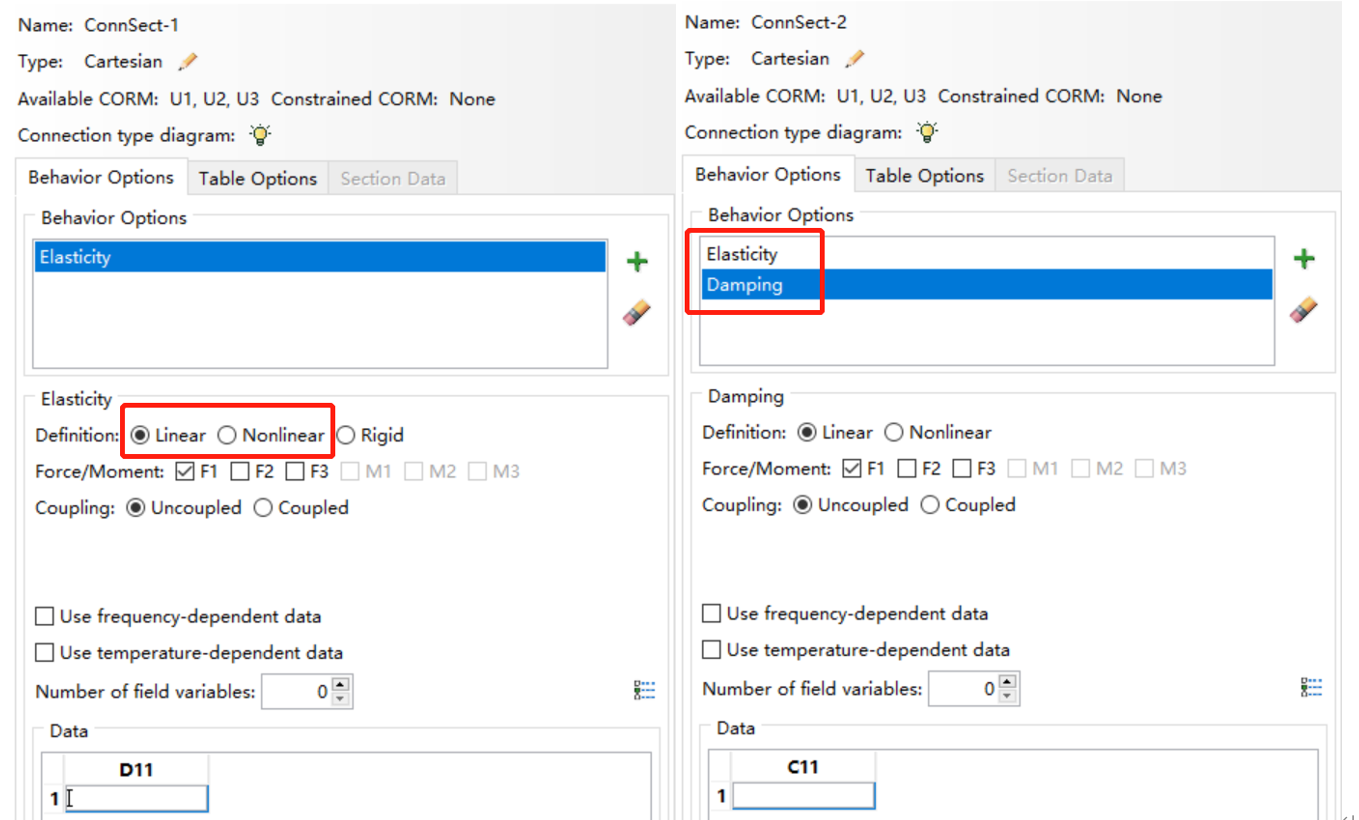Image resolution: width=1359 pixels, height=820 pixels.
Task: Show connection type diagram lightbulb in ConnSect-1
Action: [x=260, y=135]
